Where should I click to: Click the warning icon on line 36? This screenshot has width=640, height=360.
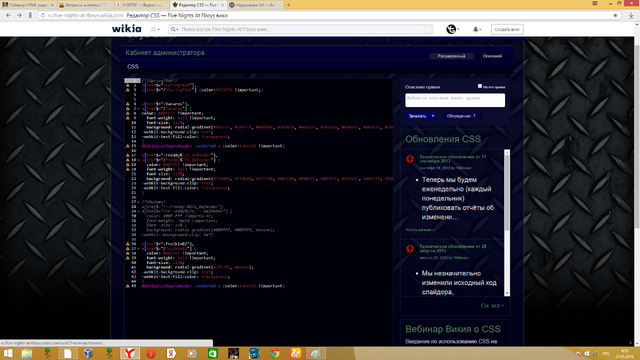pyautogui.click(x=127, y=244)
